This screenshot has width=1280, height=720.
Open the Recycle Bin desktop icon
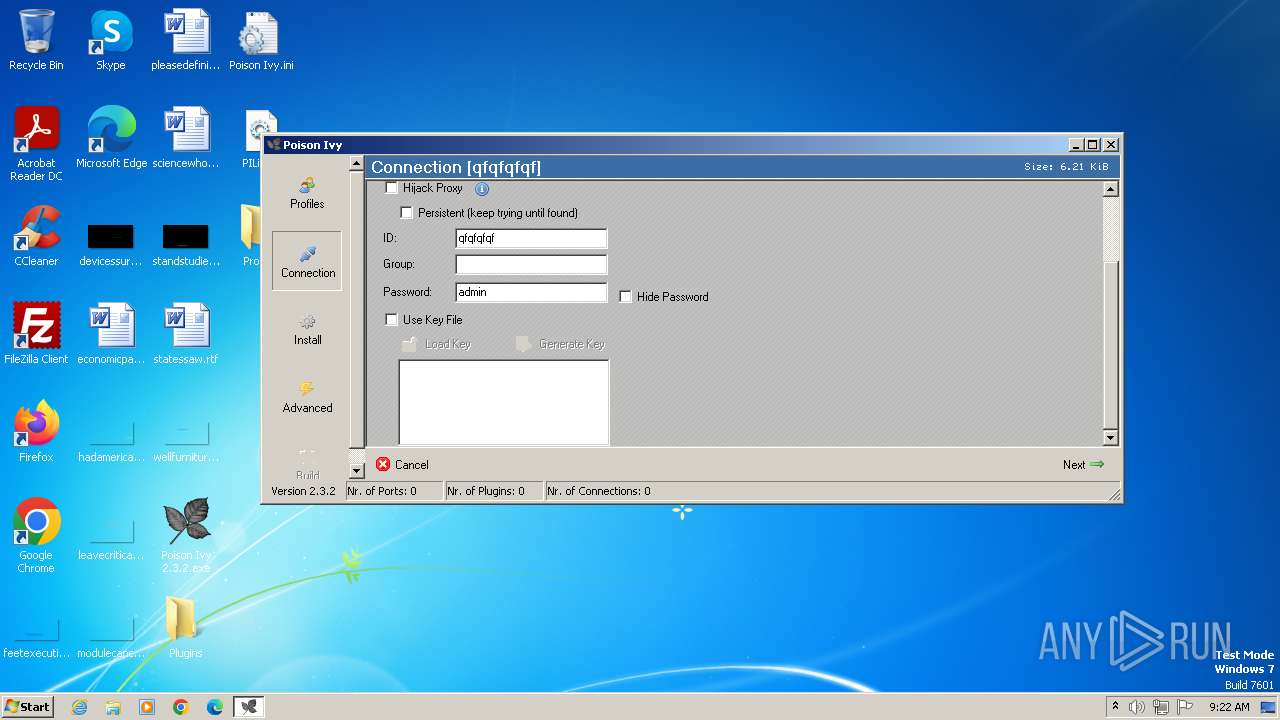36,41
